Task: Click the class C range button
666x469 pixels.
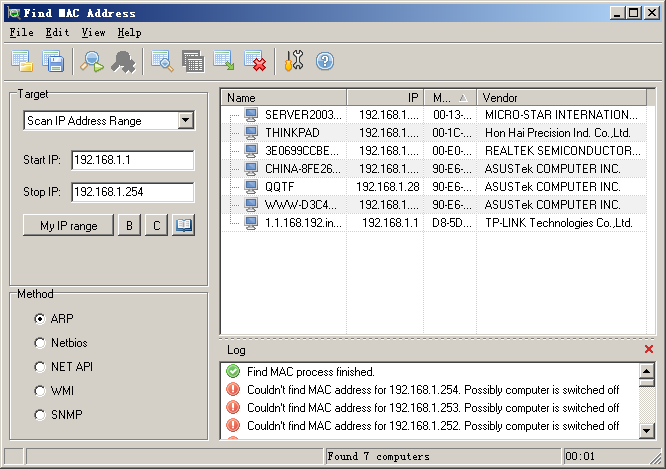Action: 156,226
